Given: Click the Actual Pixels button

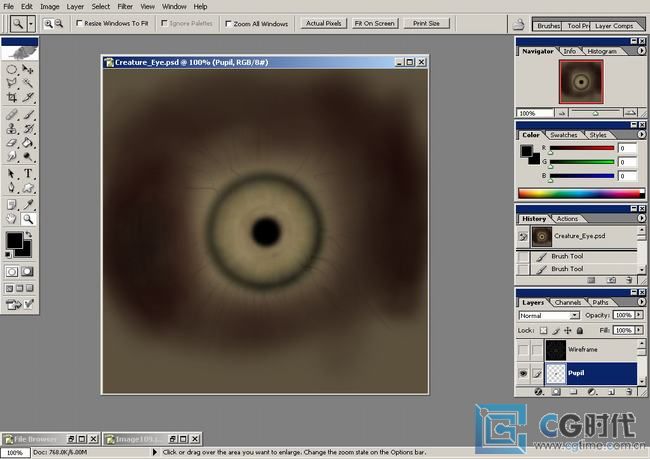Looking at the screenshot, I should pyautogui.click(x=323, y=24).
